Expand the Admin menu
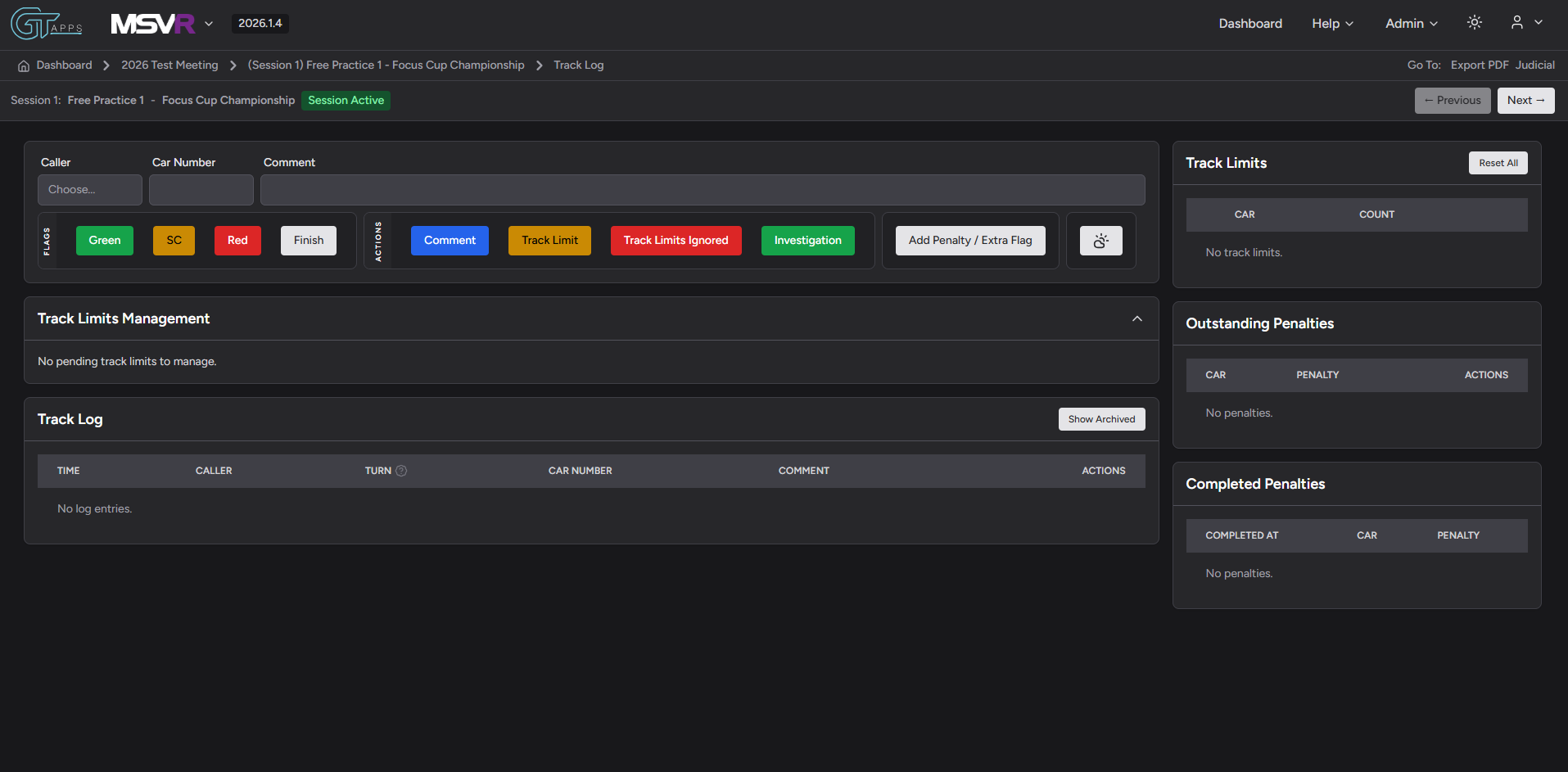Viewport: 1568px width, 772px height. 1411,24
